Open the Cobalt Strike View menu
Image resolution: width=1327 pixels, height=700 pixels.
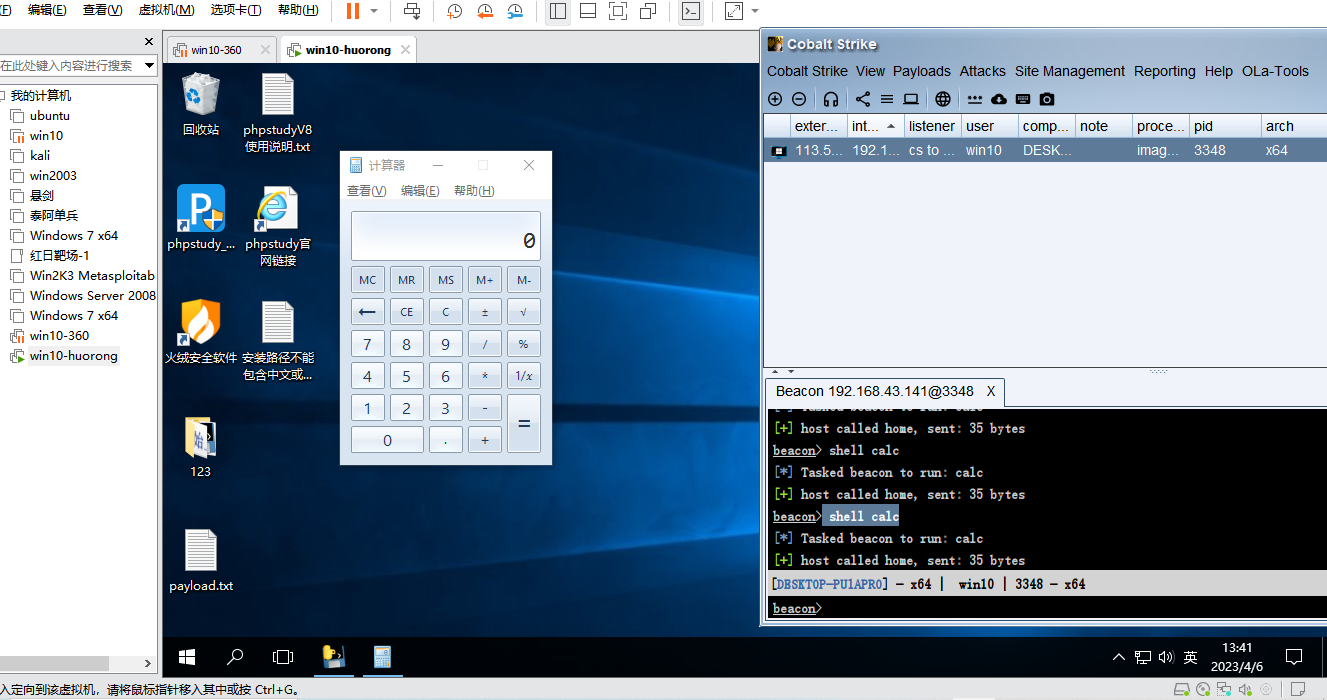coord(870,71)
